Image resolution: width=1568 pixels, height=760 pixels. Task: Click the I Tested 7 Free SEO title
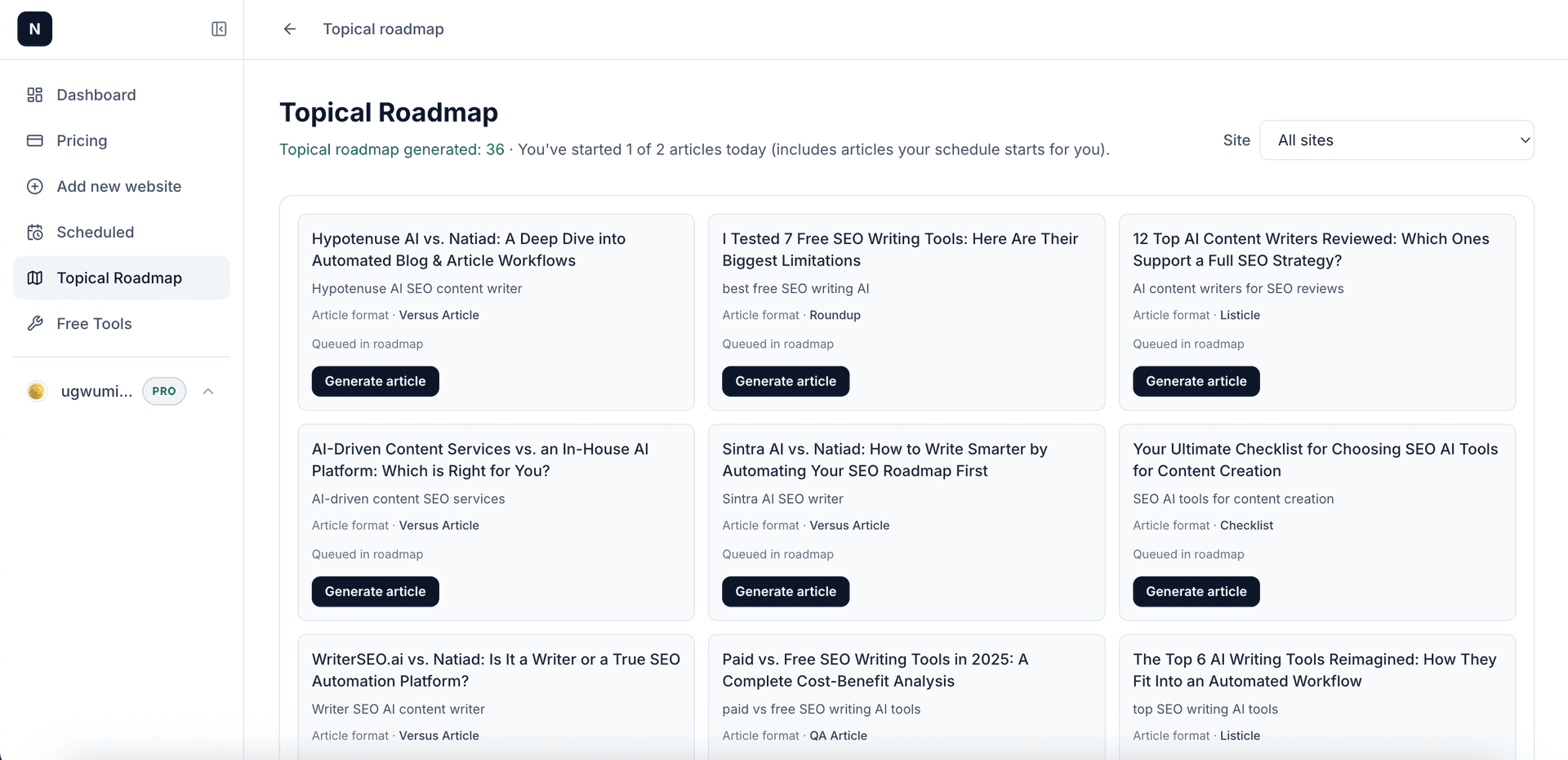(900, 250)
